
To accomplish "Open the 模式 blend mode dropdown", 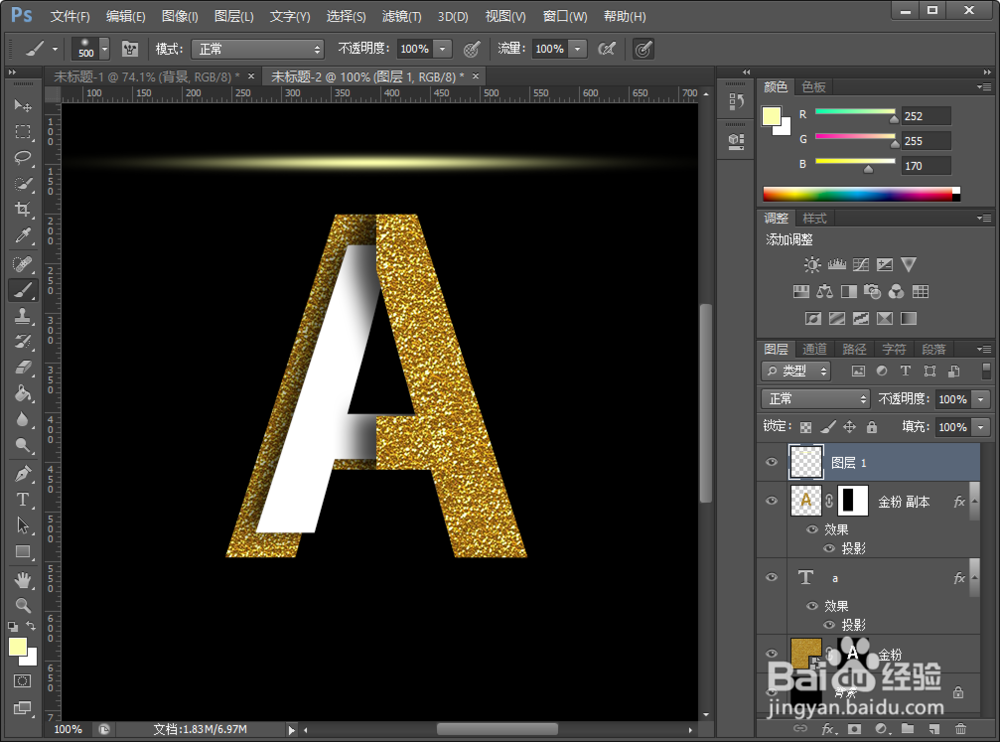I will pos(258,49).
